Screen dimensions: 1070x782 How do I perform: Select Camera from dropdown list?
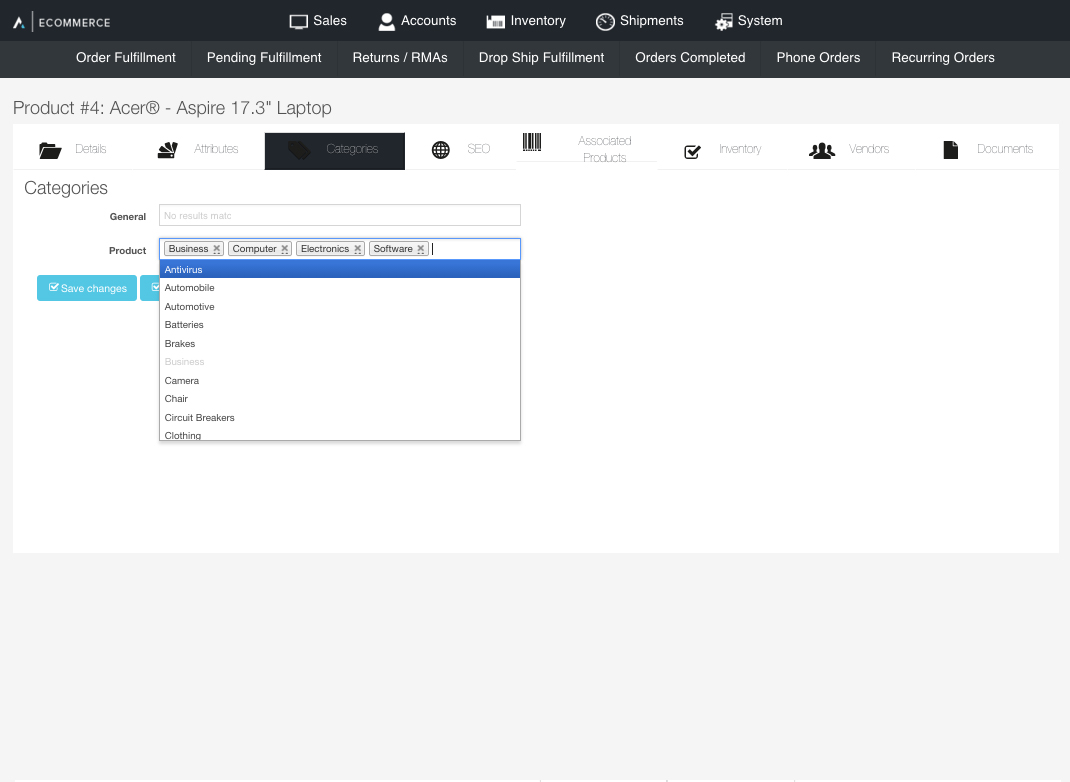[x=340, y=380]
